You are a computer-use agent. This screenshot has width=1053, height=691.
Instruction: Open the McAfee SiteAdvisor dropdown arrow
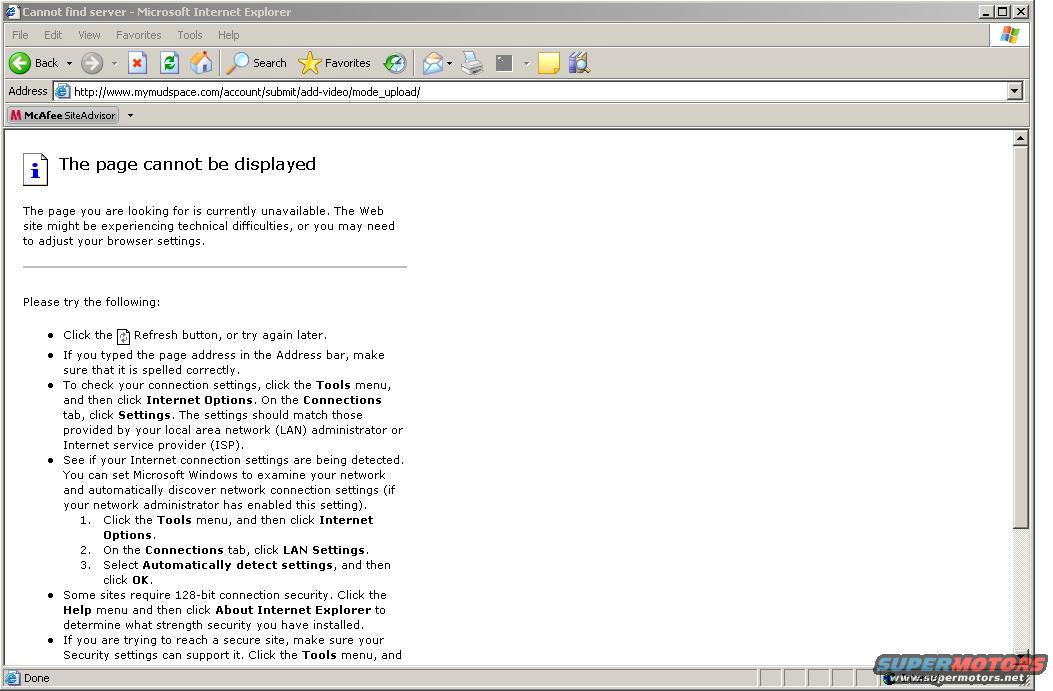[x=130, y=116]
